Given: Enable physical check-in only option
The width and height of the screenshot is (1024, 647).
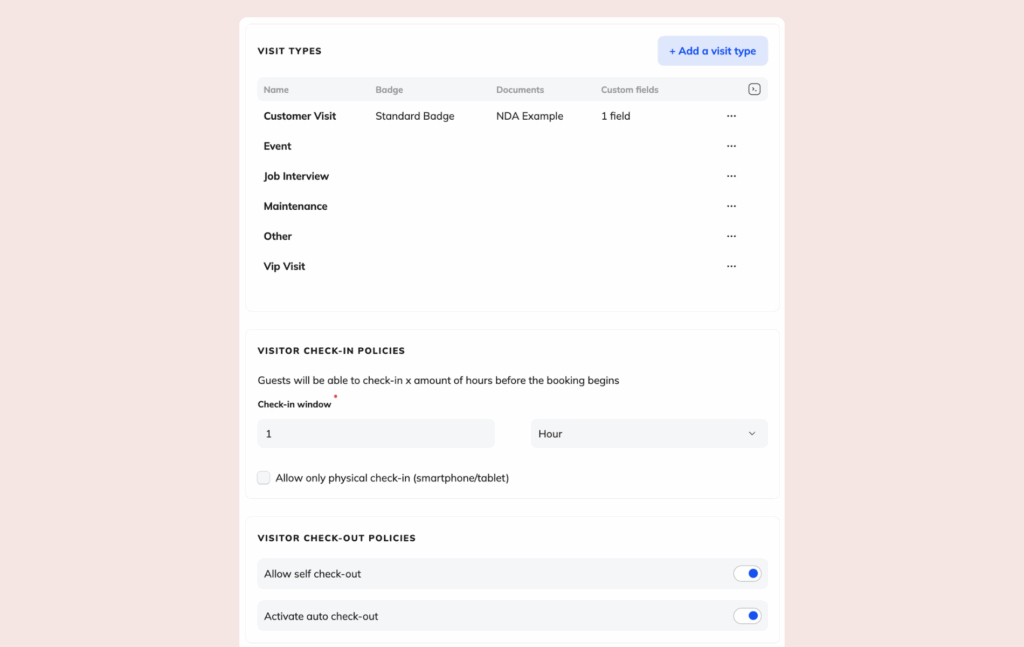Looking at the screenshot, I should pos(263,477).
